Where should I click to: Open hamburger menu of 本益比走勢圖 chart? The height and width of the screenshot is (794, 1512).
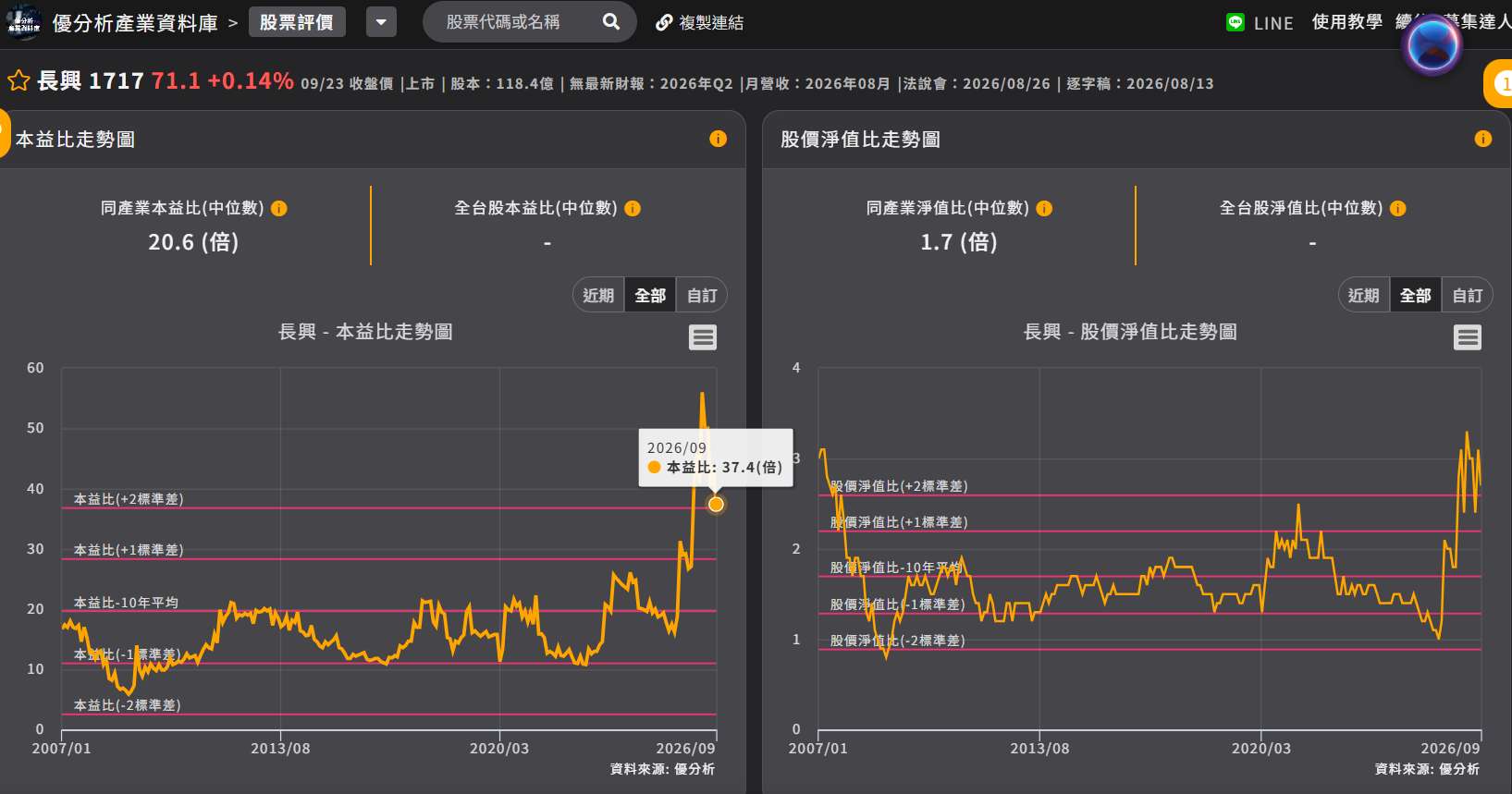tap(703, 337)
